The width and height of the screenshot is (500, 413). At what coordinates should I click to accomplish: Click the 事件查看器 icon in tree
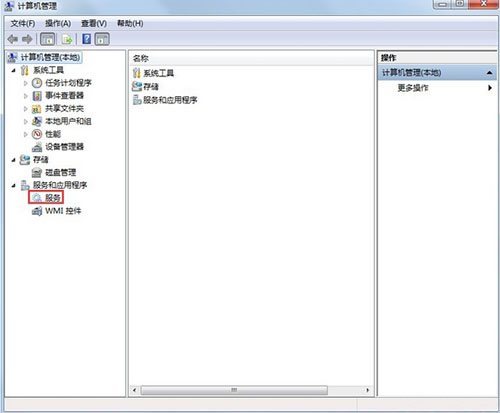coord(37,96)
